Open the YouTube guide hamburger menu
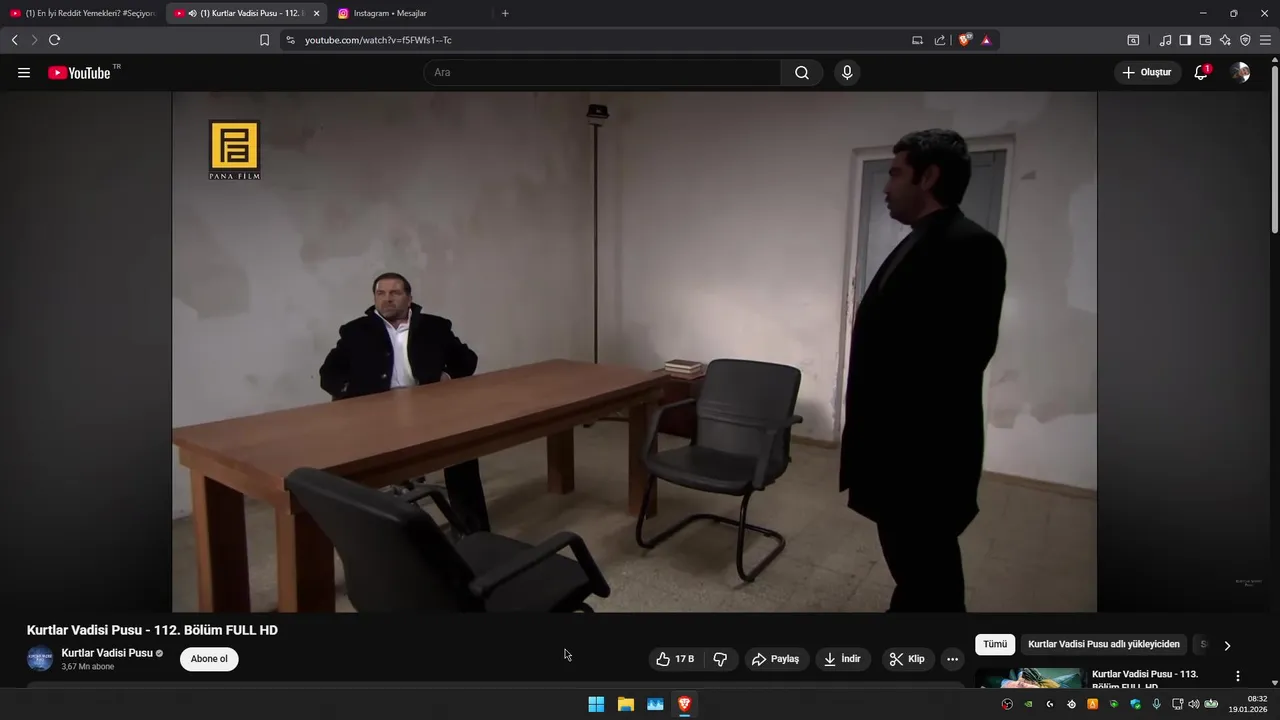This screenshot has width=1280, height=720. click(24, 73)
